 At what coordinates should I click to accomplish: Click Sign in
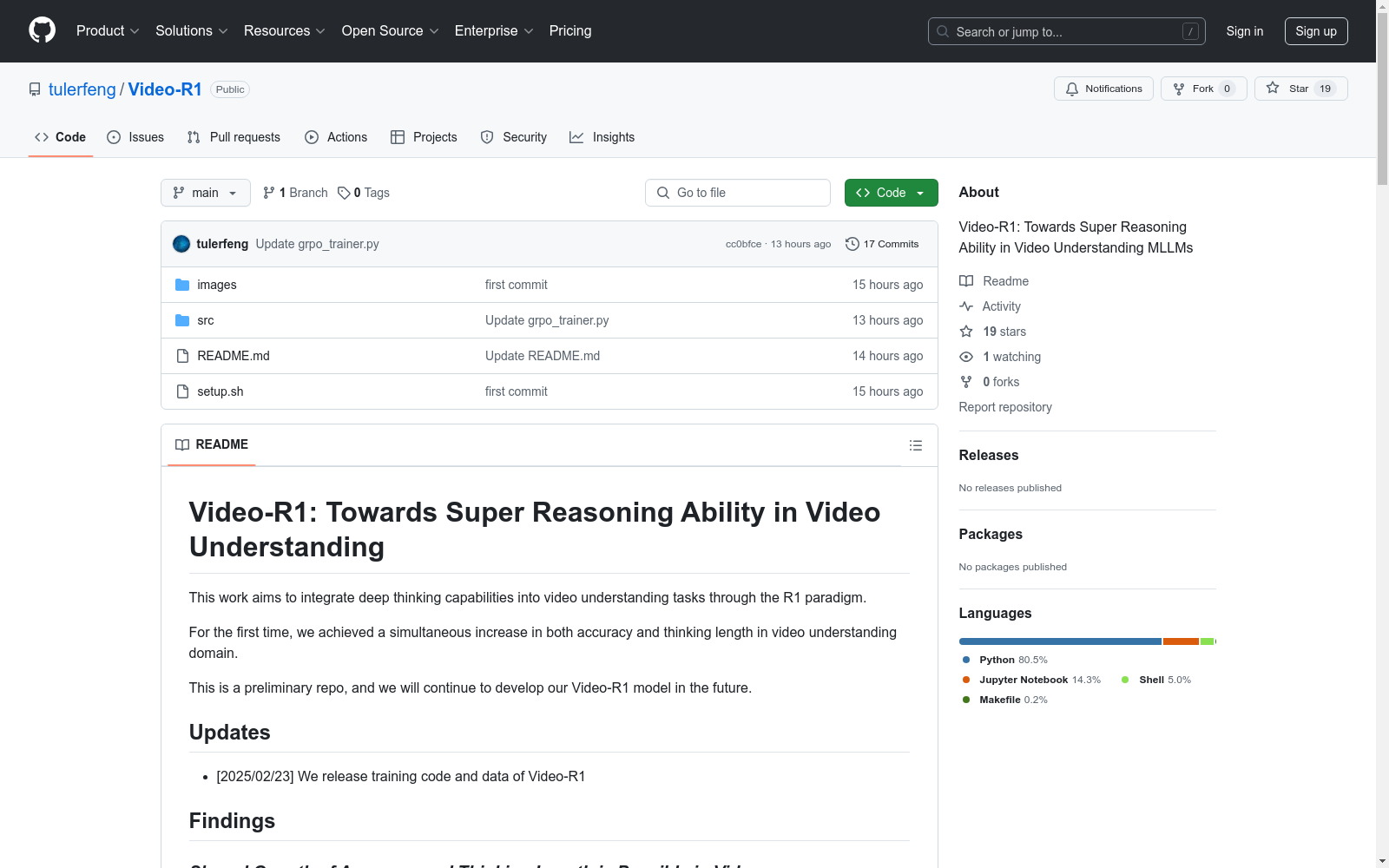1245,31
